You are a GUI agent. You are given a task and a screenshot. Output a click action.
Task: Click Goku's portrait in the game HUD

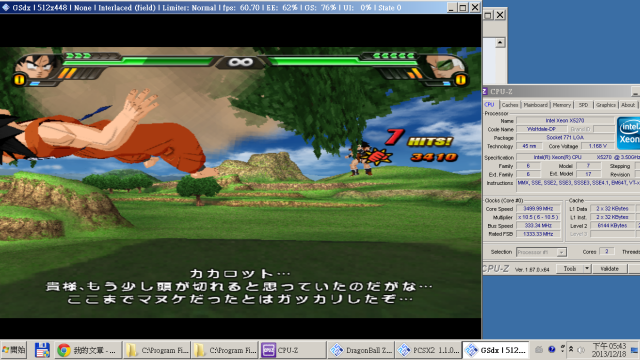click(38, 66)
